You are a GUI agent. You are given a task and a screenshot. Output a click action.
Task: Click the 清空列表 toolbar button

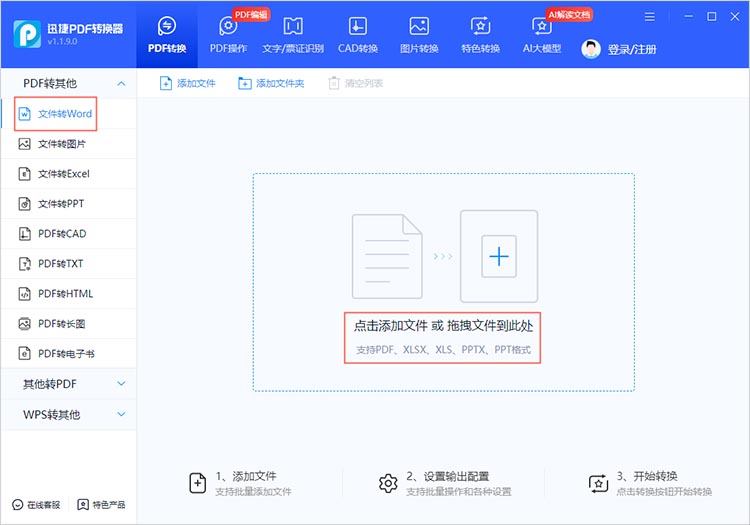[355, 84]
